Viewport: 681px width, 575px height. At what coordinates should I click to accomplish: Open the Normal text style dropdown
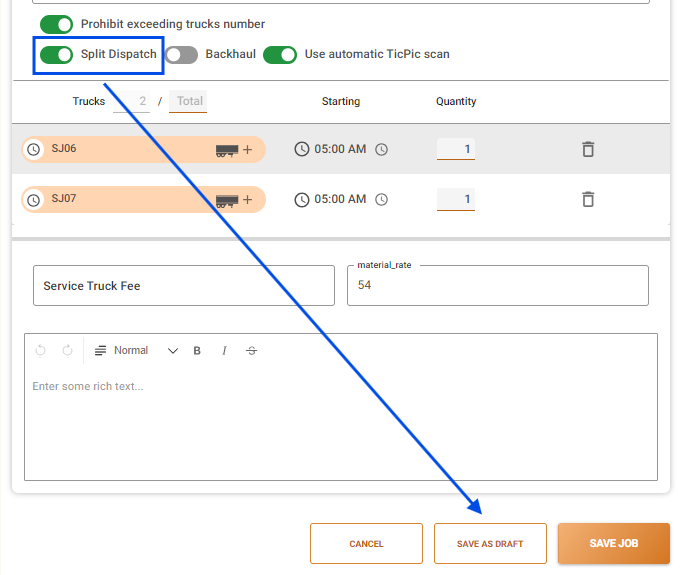click(x=136, y=350)
